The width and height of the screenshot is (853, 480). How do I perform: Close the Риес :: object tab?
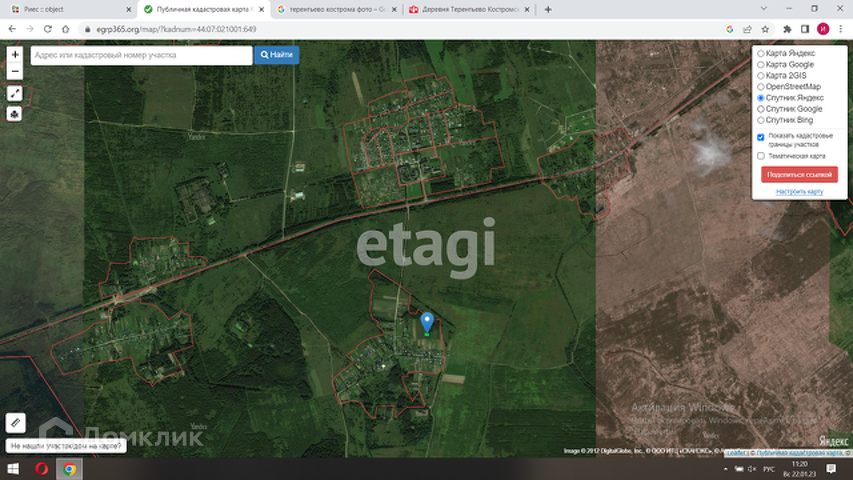click(x=129, y=9)
